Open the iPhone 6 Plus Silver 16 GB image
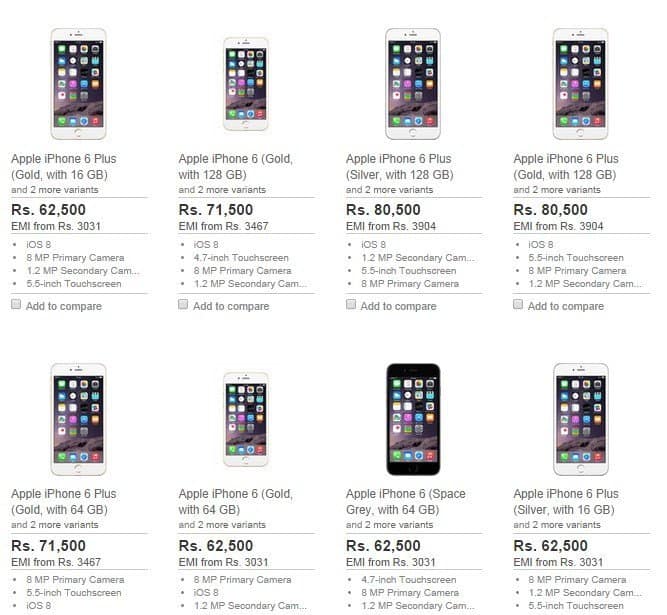This screenshot has width=667, height=615. pyautogui.click(x=580, y=419)
